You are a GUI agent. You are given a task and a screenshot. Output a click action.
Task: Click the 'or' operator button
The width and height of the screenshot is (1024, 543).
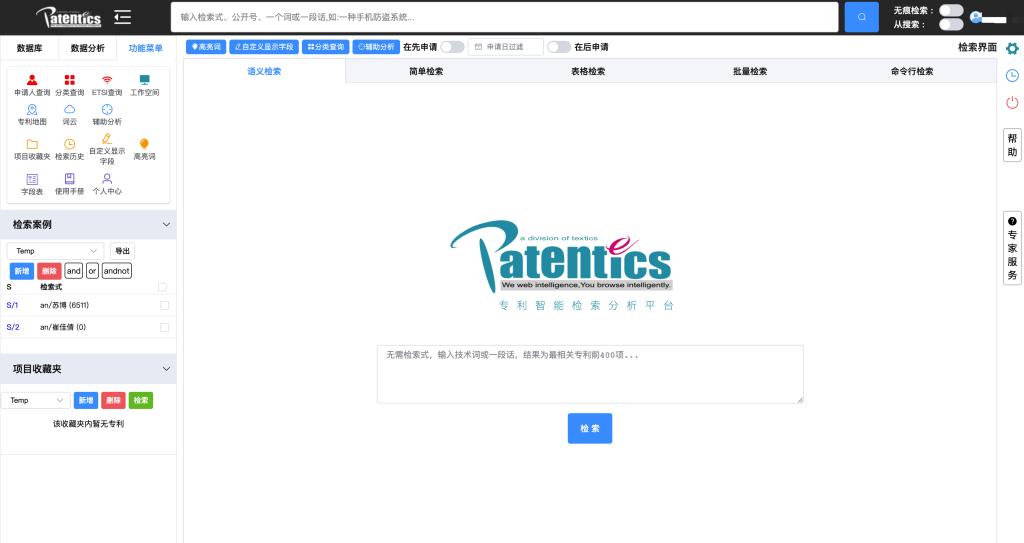click(x=92, y=271)
